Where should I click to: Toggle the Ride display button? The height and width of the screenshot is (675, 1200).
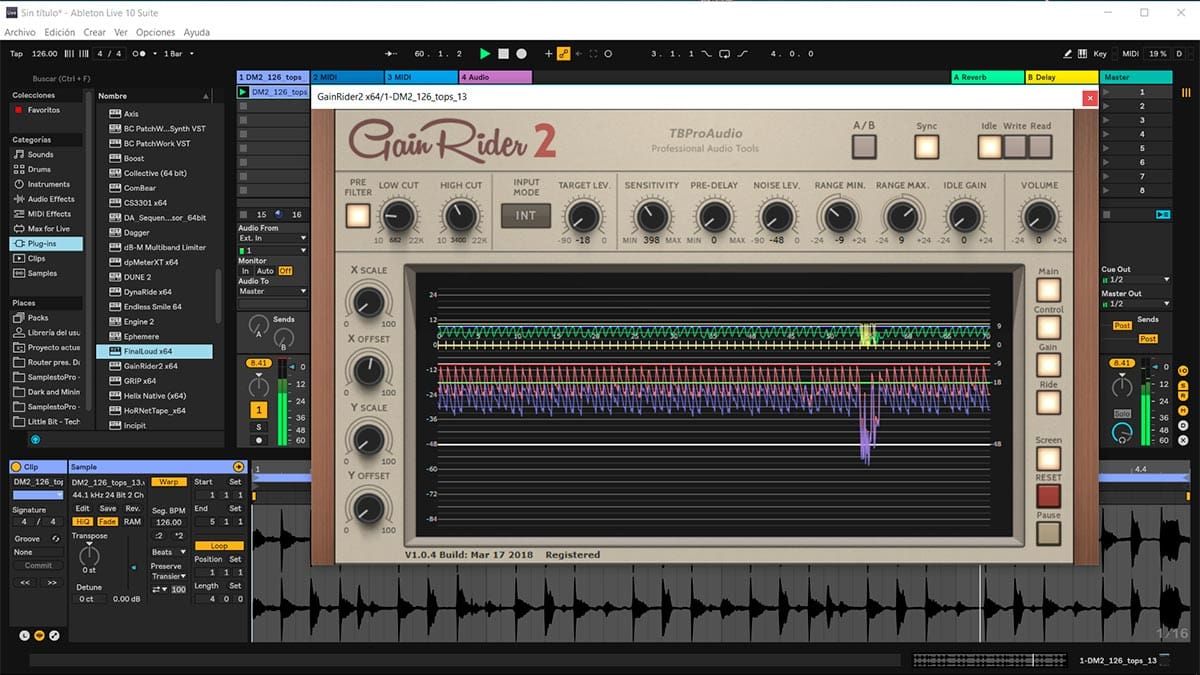click(1048, 403)
